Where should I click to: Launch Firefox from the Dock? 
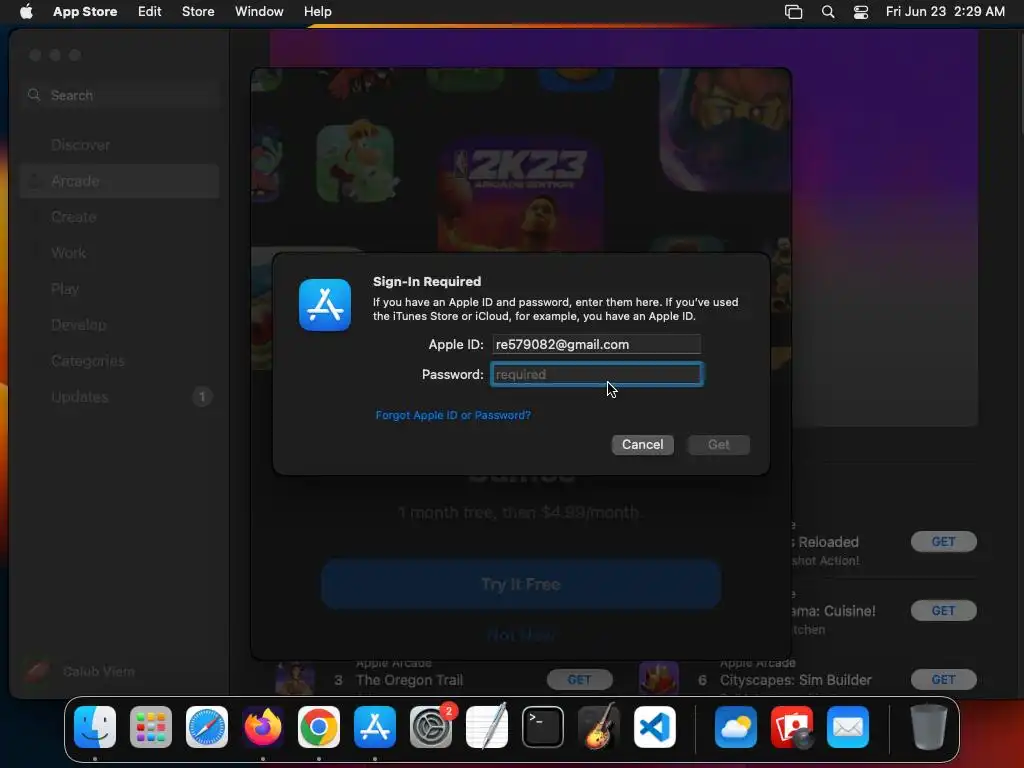point(263,727)
